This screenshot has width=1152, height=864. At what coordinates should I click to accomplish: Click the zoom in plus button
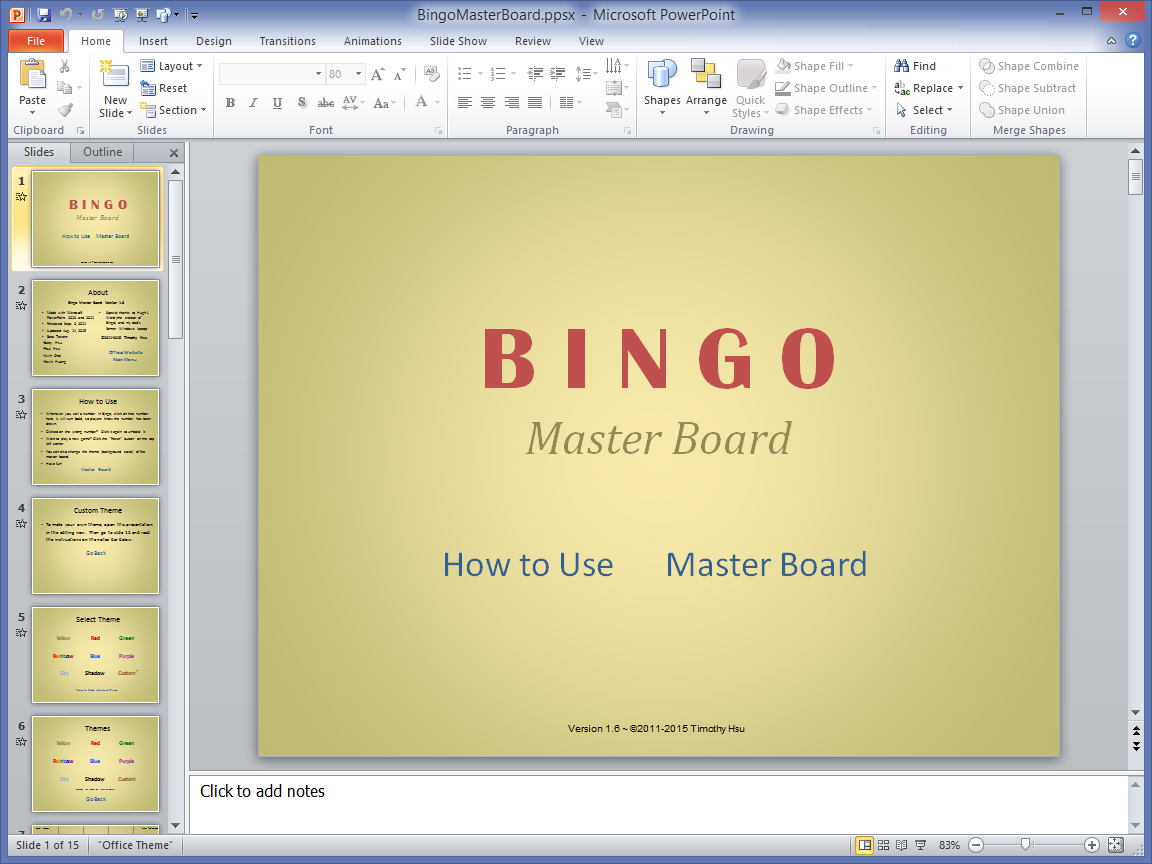click(1092, 845)
